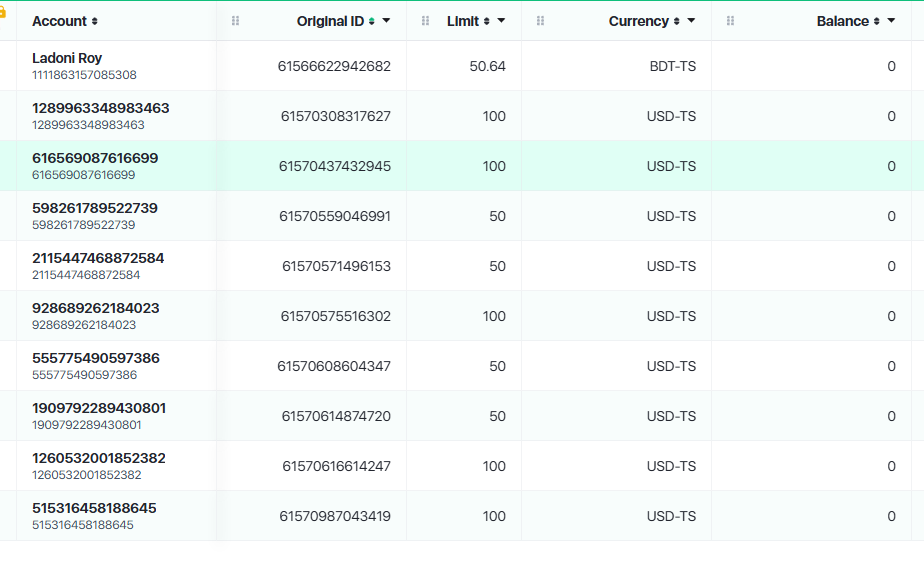Select account 515316458188645 in last row
The width and height of the screenshot is (924, 563).
(94, 508)
